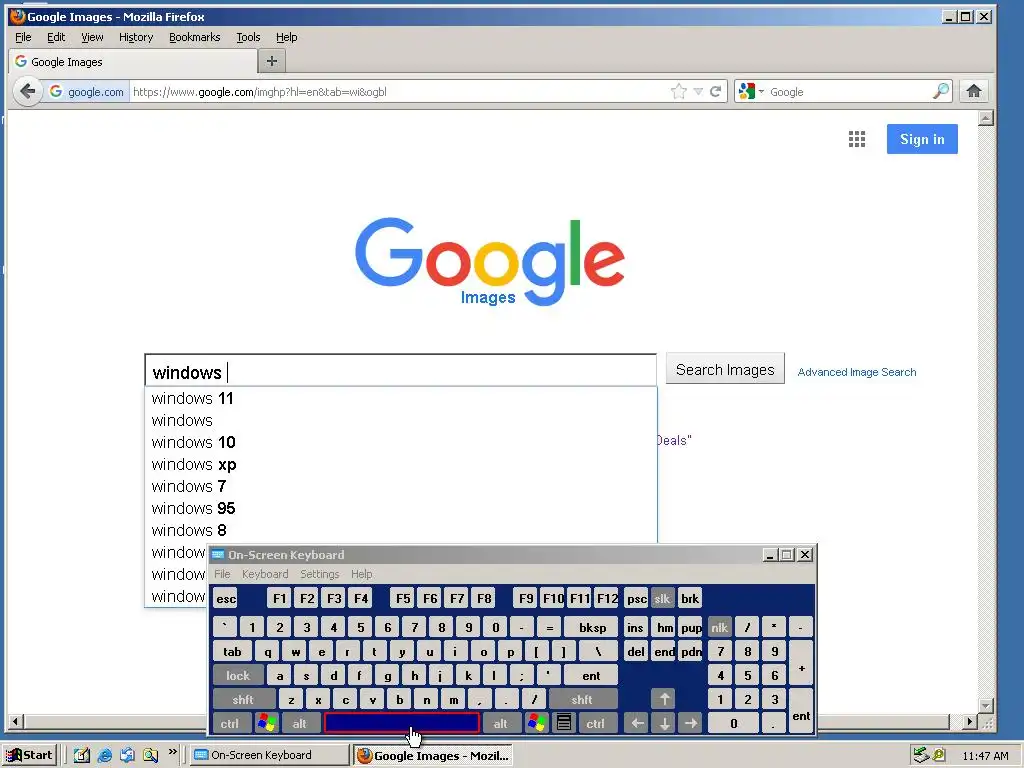Click the Sign in button
Screen dimensions: 1024x768
point(921,139)
